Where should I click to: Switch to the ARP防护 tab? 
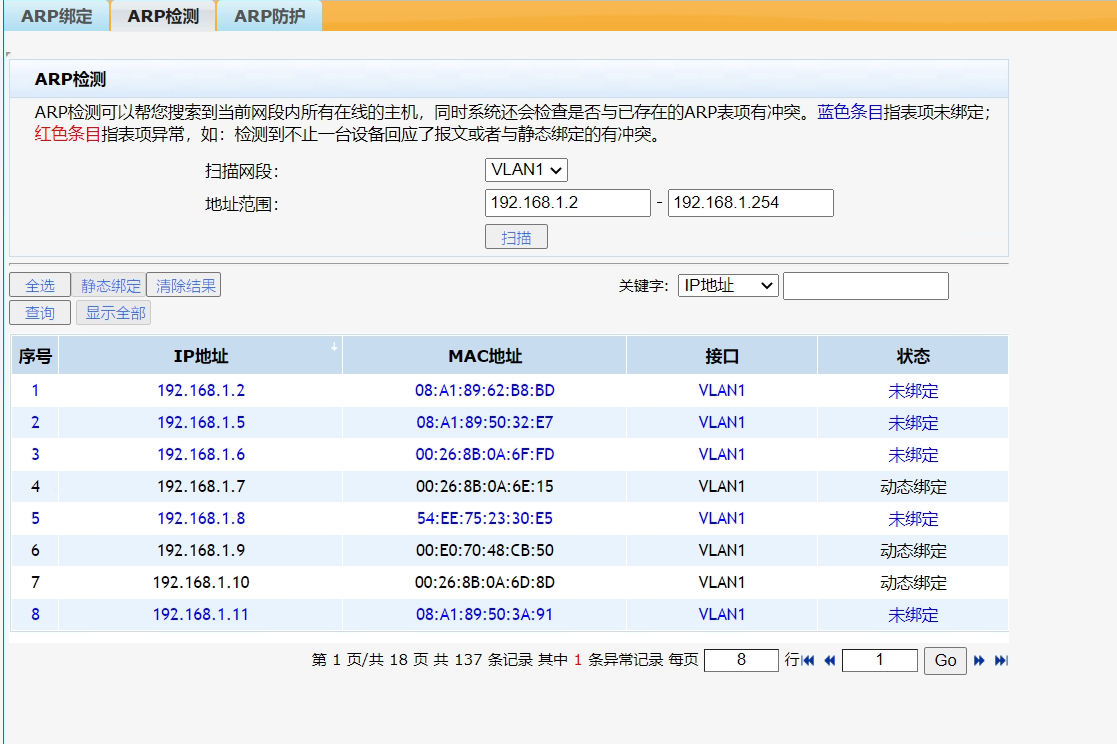pyautogui.click(x=269, y=16)
